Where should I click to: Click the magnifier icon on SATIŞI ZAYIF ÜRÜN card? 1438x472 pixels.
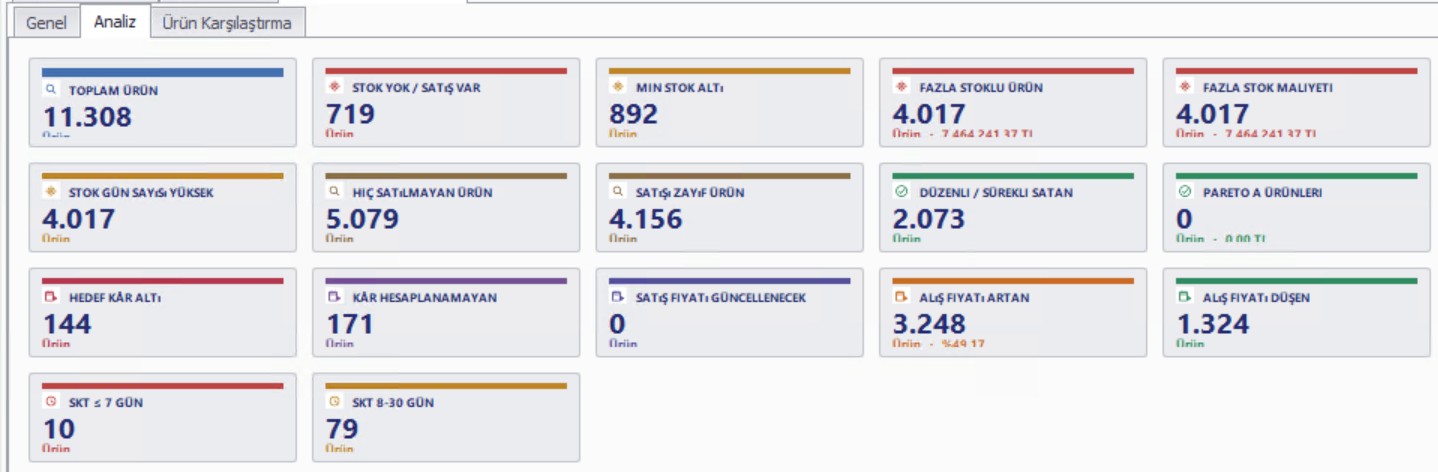[x=620, y=192]
